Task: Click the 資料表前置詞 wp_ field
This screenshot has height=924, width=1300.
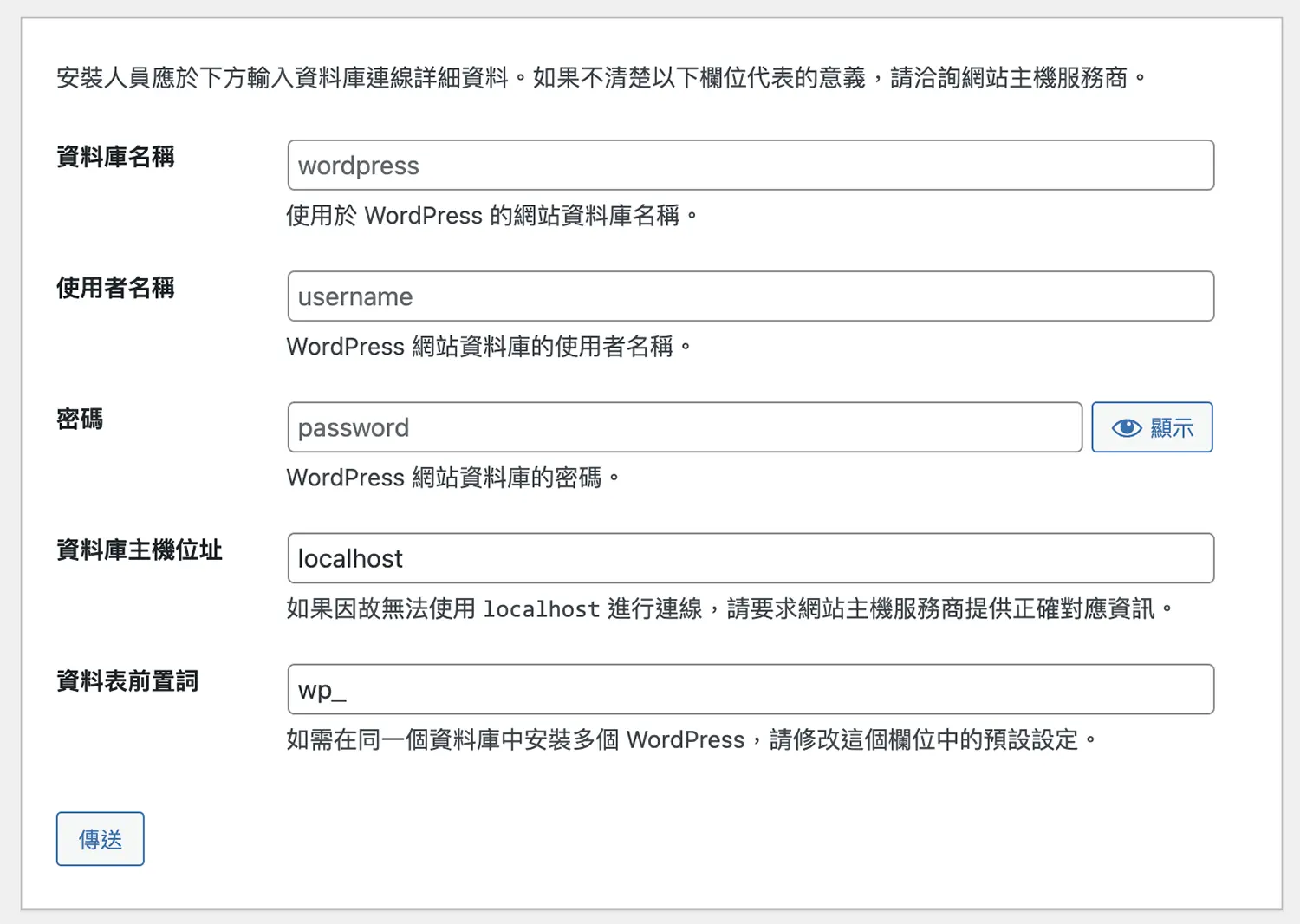Action: [751, 689]
